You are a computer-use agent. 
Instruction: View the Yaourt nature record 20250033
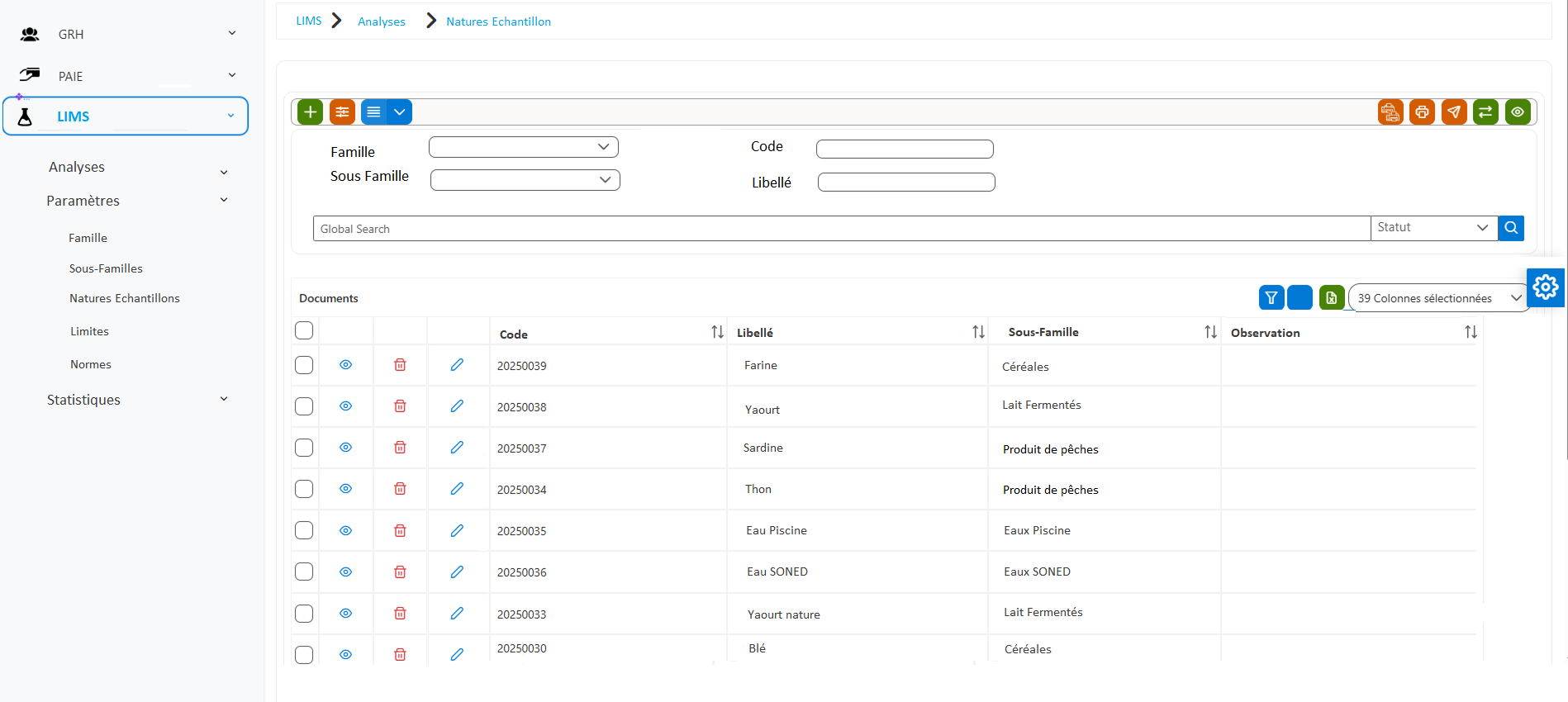(x=345, y=614)
